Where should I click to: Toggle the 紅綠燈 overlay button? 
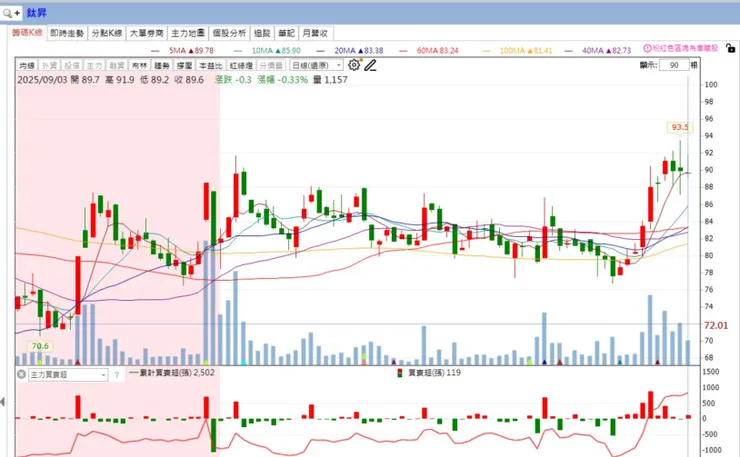click(241, 65)
